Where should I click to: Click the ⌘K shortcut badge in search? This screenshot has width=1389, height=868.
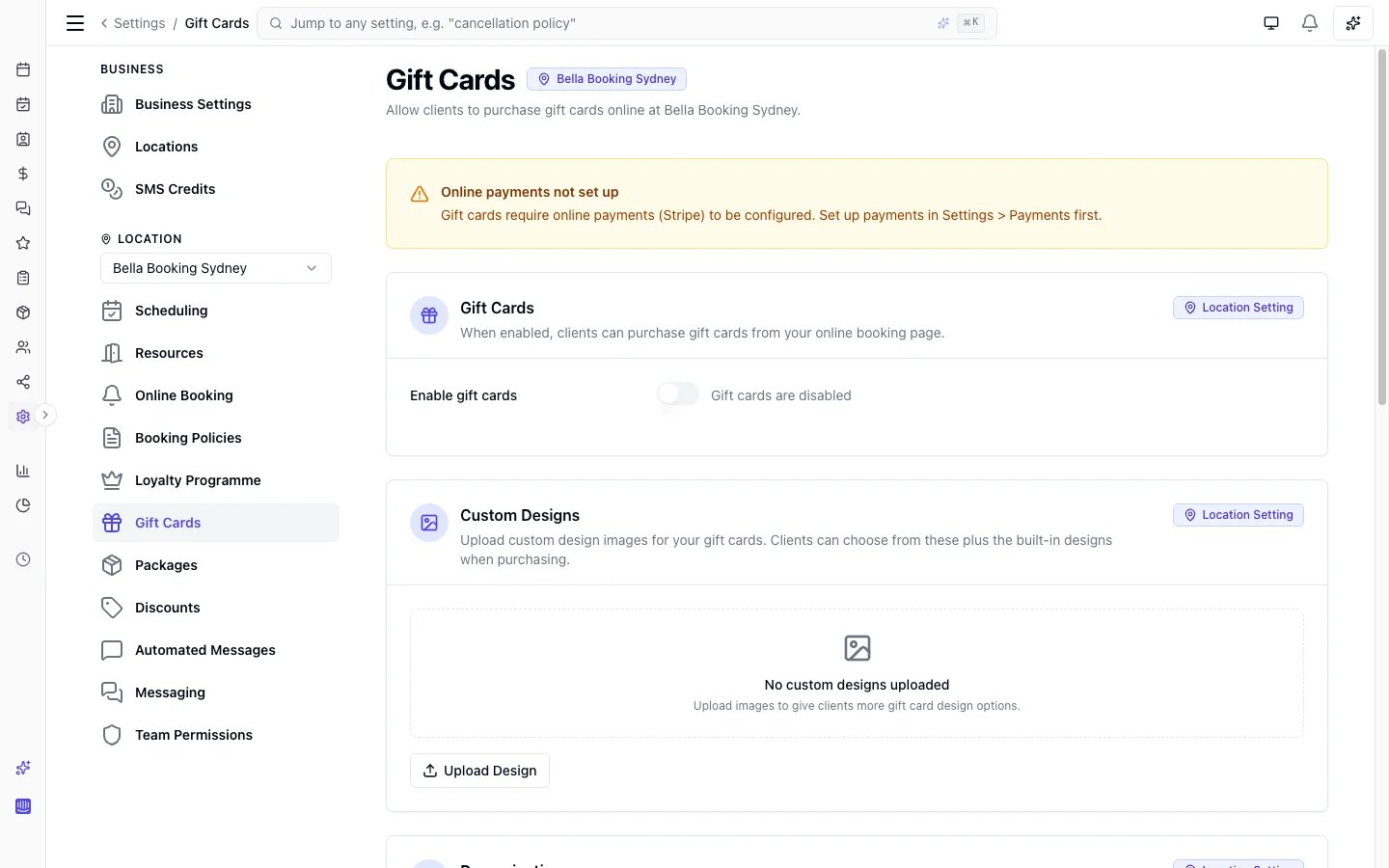point(970,22)
